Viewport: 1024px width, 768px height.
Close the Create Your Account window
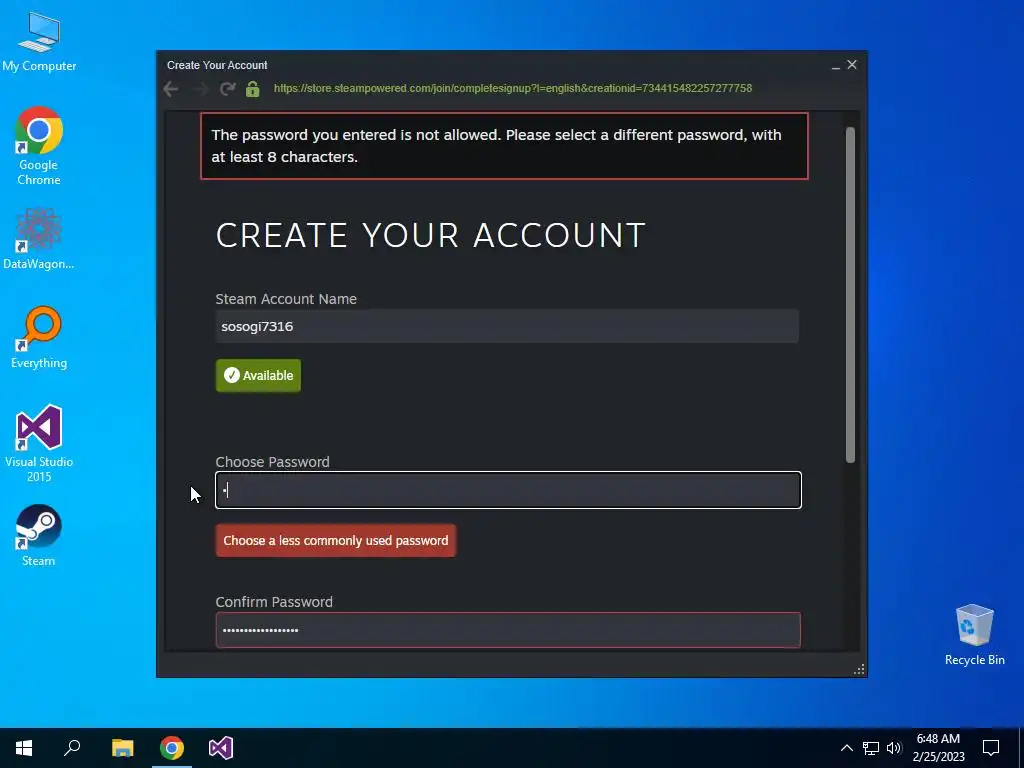tap(852, 65)
